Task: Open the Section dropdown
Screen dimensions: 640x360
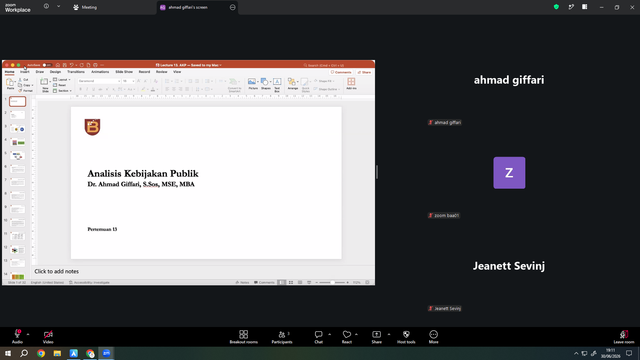Action: click(x=62, y=91)
